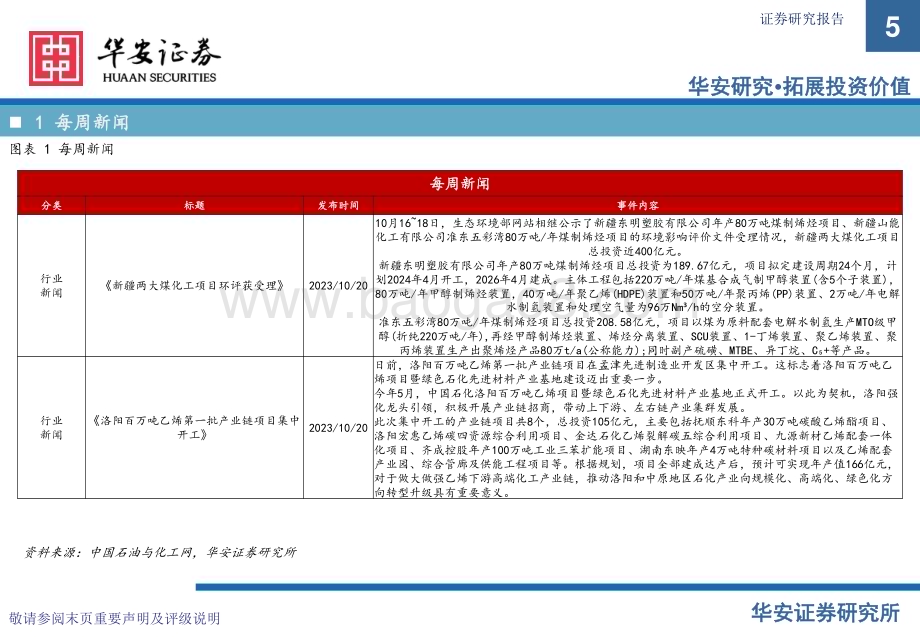
Task: Click the '华安证券' calligraphy name
Action: coord(159,53)
